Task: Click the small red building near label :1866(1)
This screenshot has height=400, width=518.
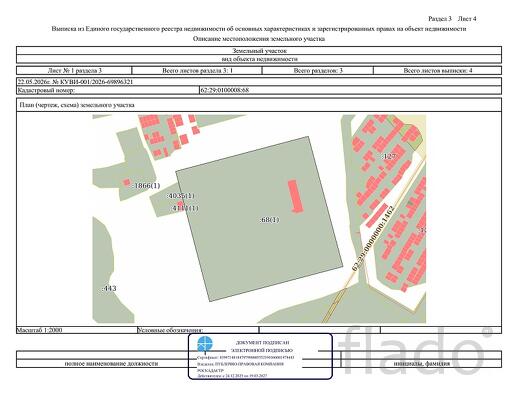Action: (x=126, y=182)
